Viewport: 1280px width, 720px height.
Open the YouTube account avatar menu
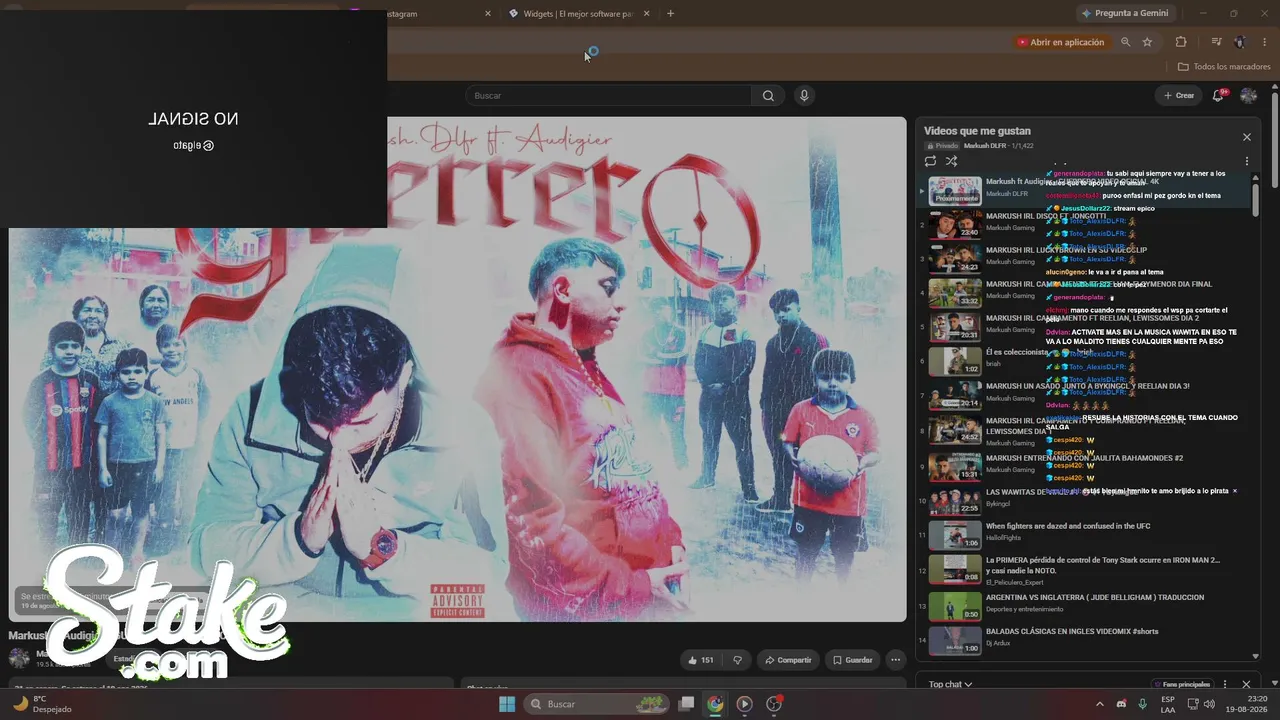(1248, 96)
